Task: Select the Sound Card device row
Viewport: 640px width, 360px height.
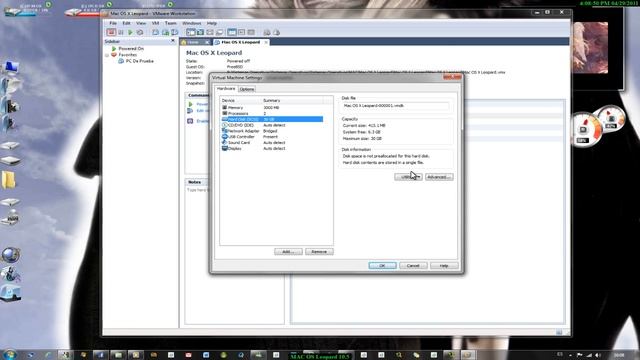Action: tap(272, 142)
